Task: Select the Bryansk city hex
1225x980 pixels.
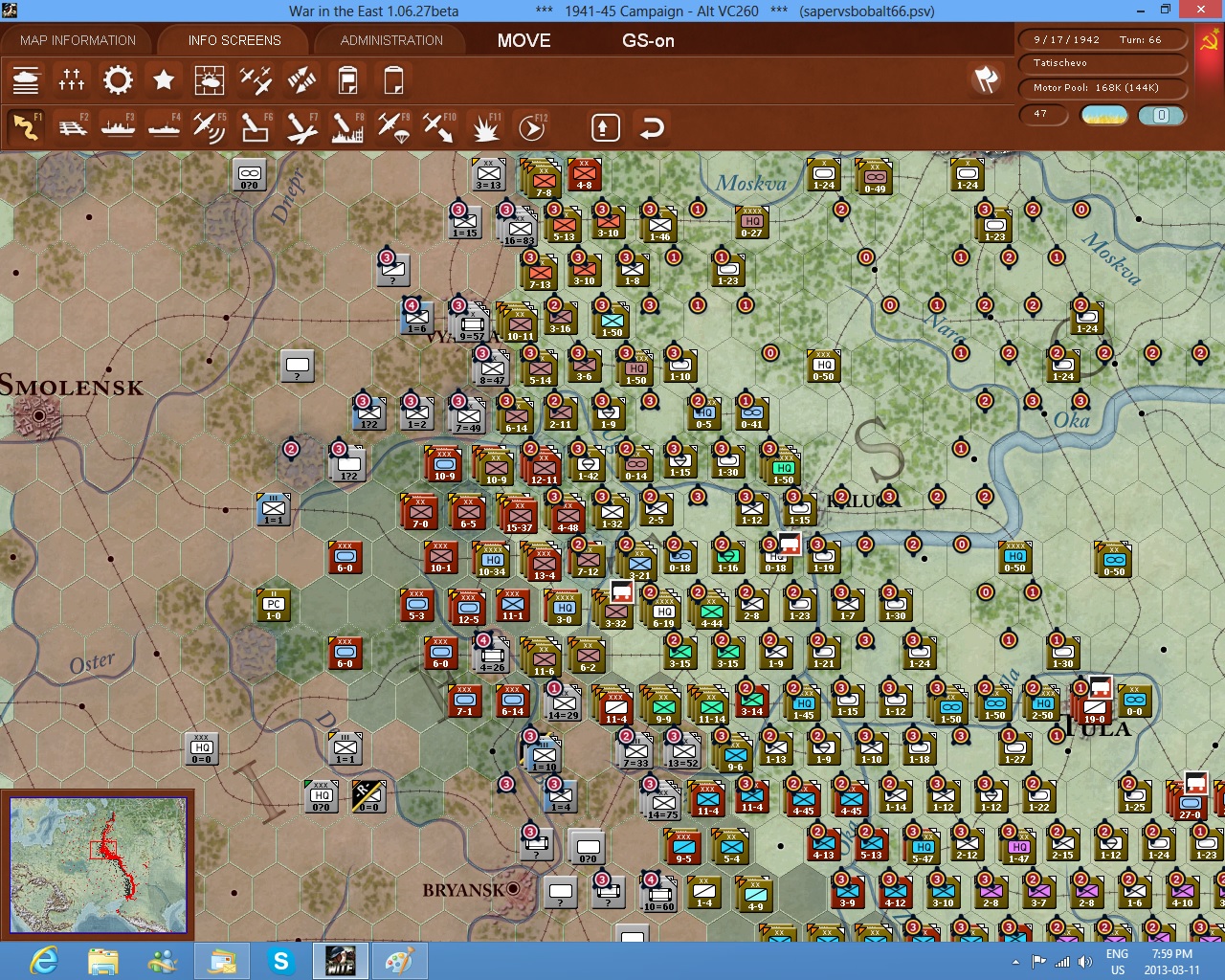Action: [514, 889]
